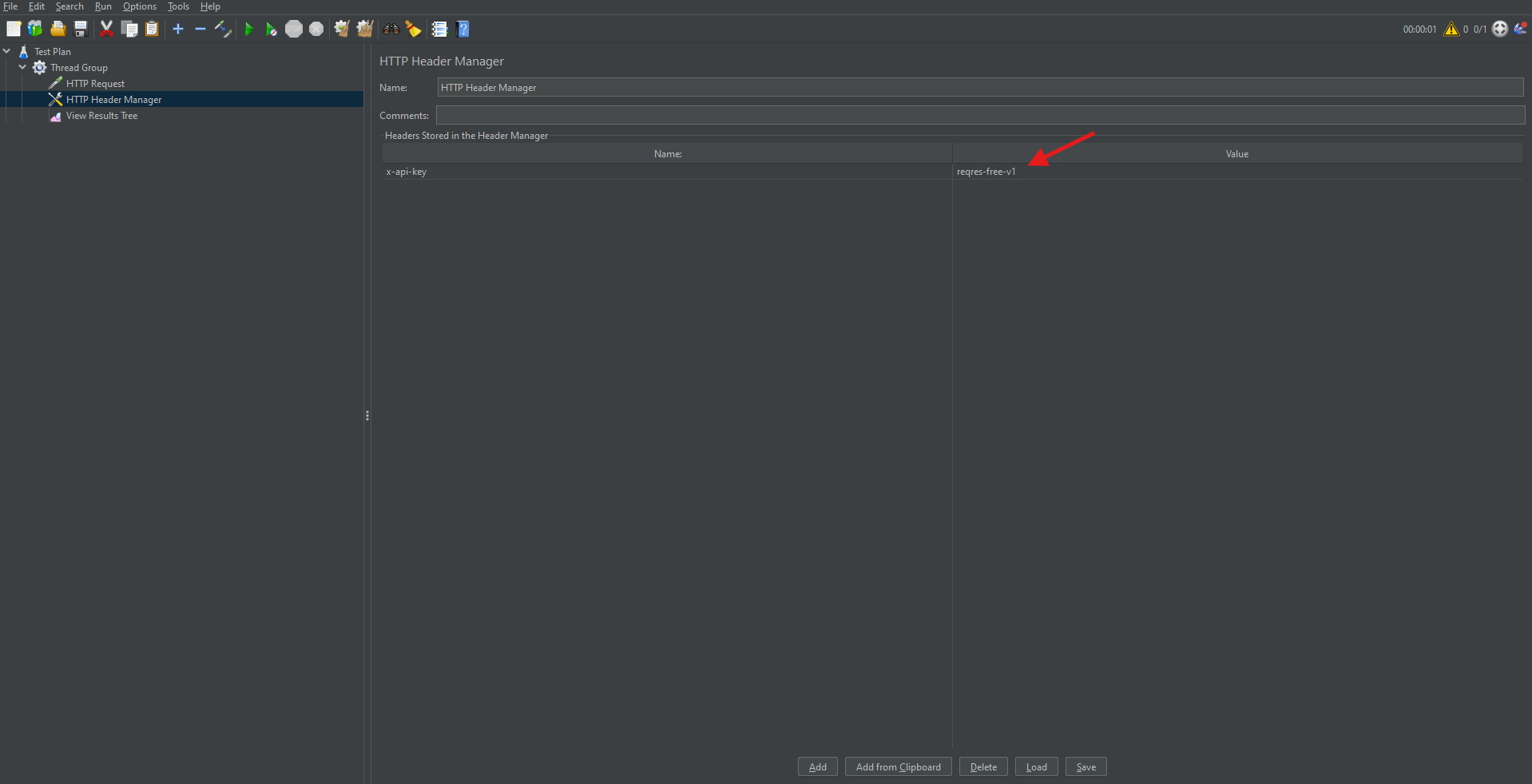Click the x-api-key name cell
Screen dimensions: 1532x784
[667, 172]
